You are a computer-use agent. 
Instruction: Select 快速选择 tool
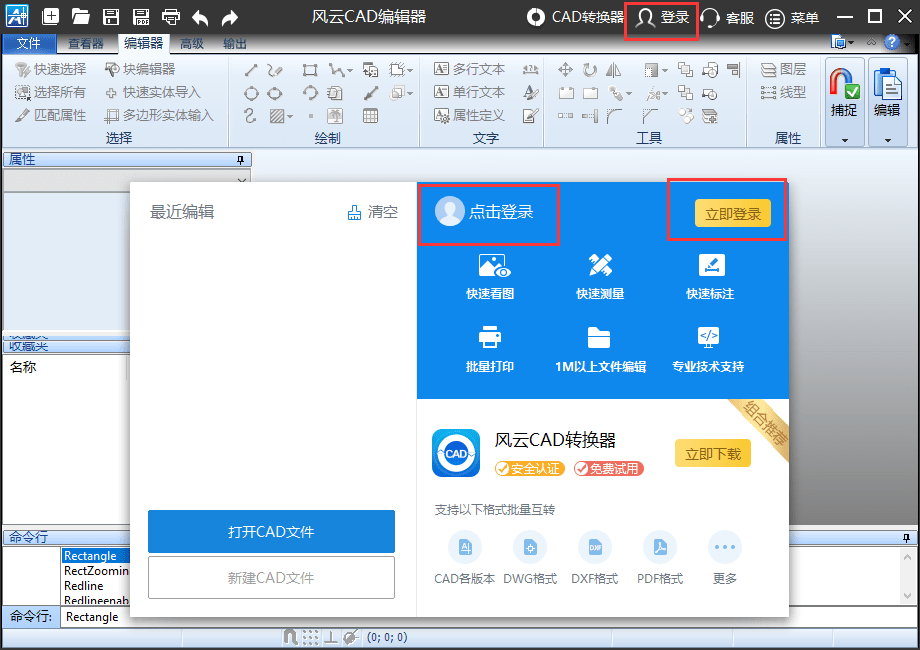[51, 69]
